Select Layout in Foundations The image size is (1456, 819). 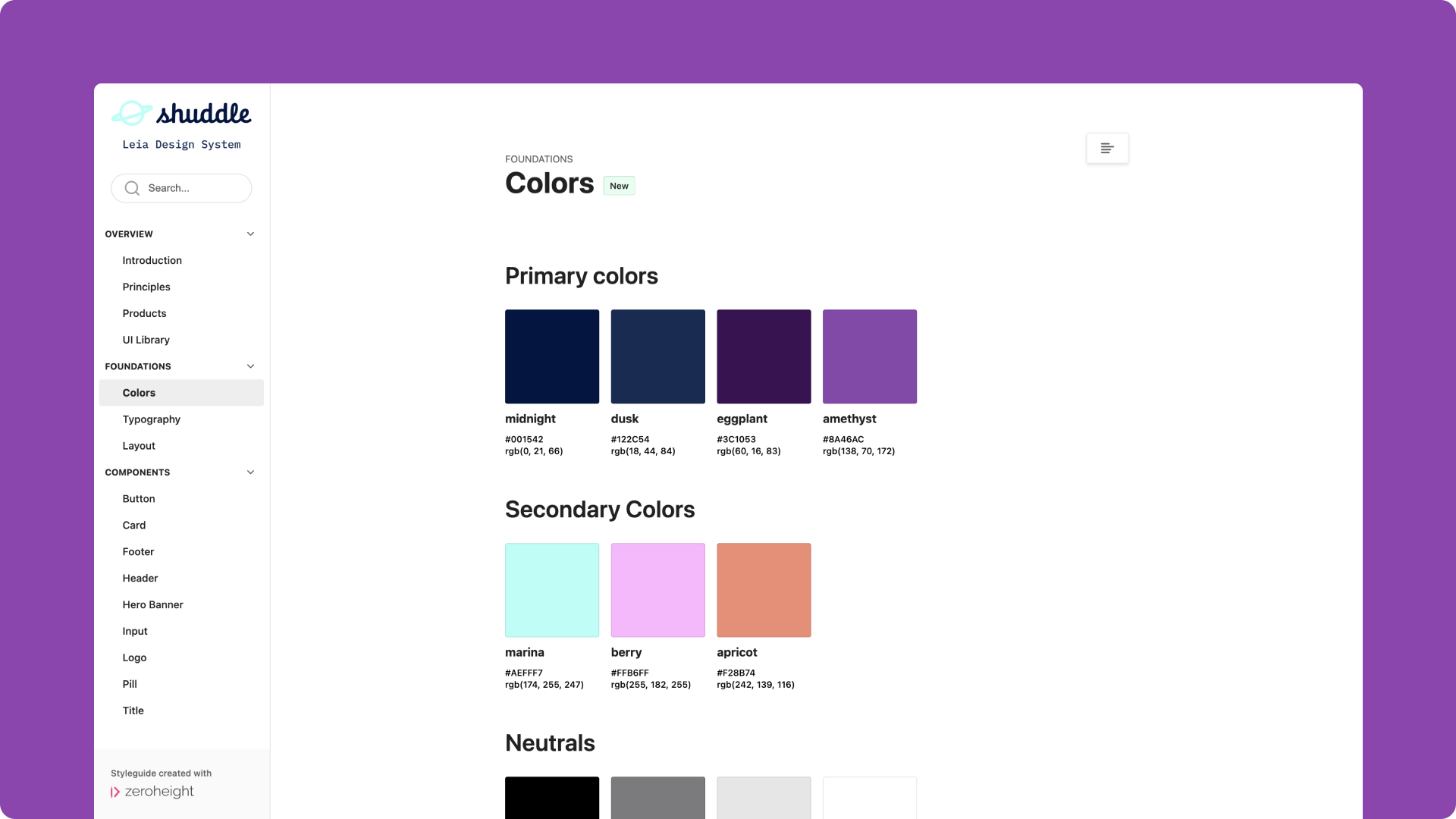(x=139, y=446)
